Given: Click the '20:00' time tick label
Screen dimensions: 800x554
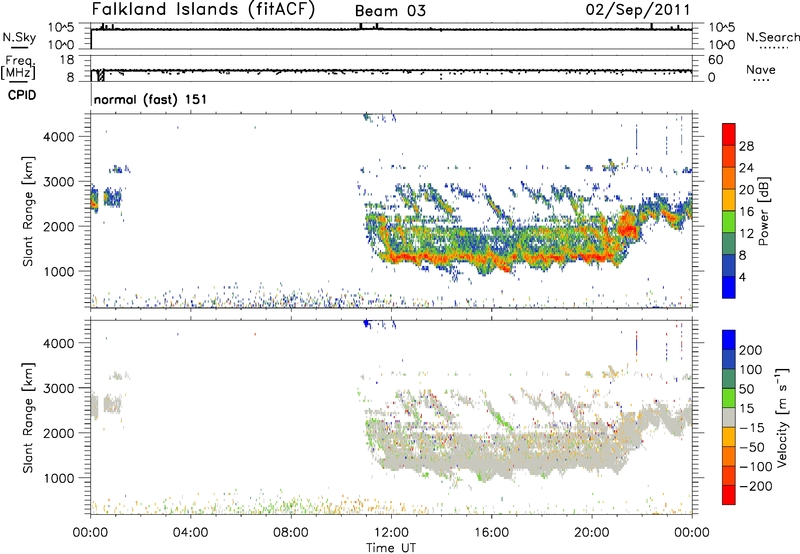Looking at the screenshot, I should (592, 533).
